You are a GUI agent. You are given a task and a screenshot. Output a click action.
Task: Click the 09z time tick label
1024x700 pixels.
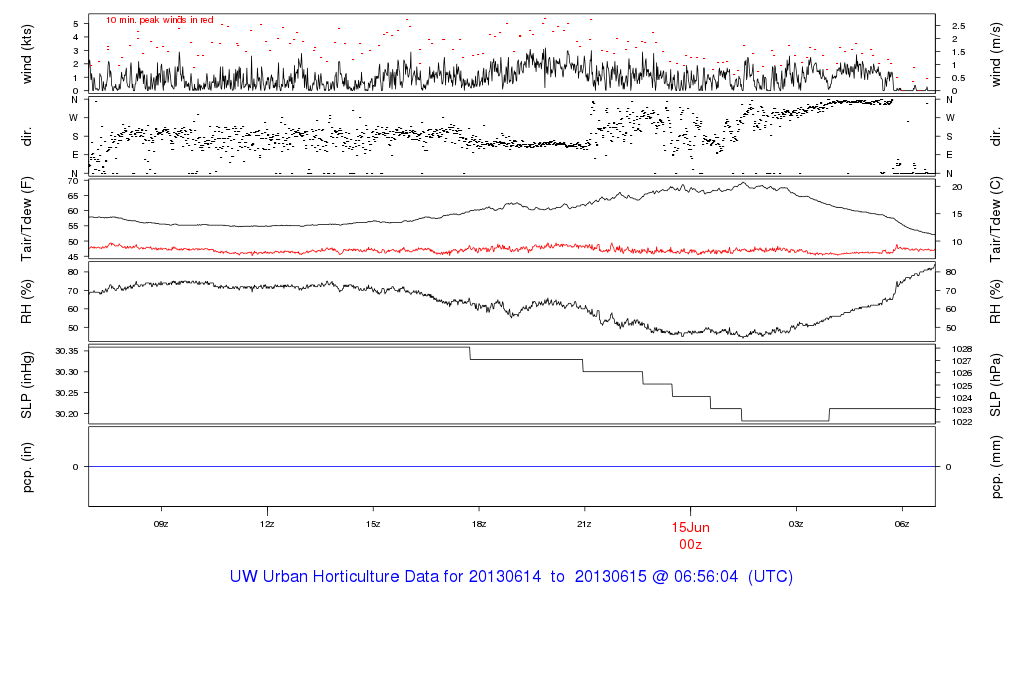tap(161, 523)
